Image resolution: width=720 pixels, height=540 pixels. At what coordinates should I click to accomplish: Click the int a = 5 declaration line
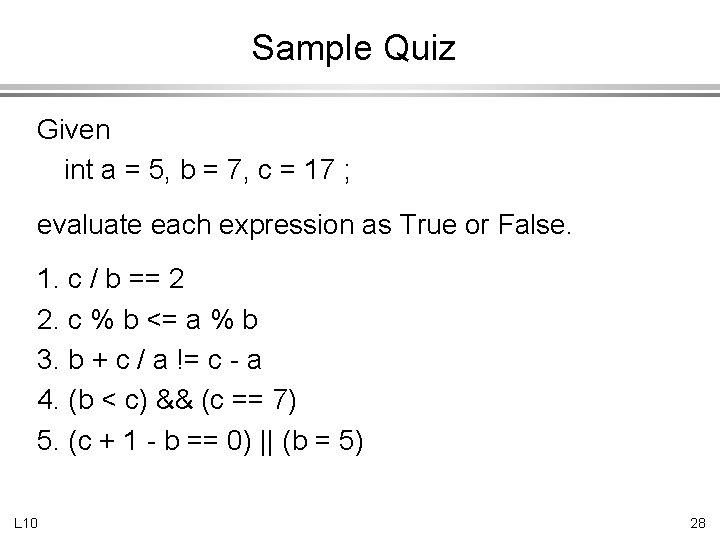(x=207, y=170)
